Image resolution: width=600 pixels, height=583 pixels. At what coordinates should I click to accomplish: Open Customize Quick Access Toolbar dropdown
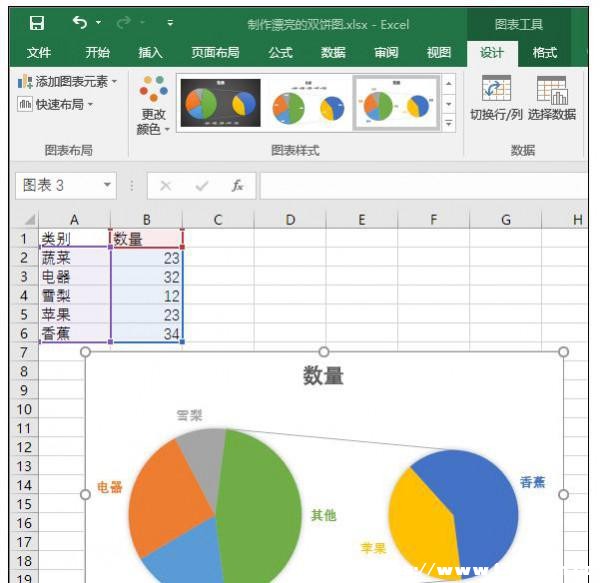coord(170,23)
